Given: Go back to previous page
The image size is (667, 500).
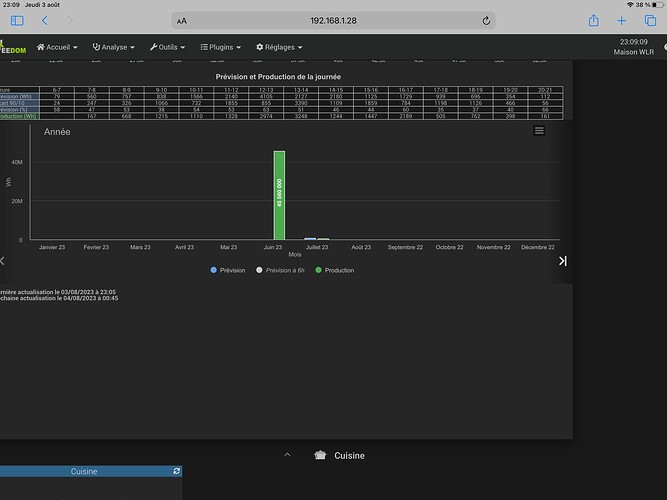Looking at the screenshot, I should pos(45,20).
